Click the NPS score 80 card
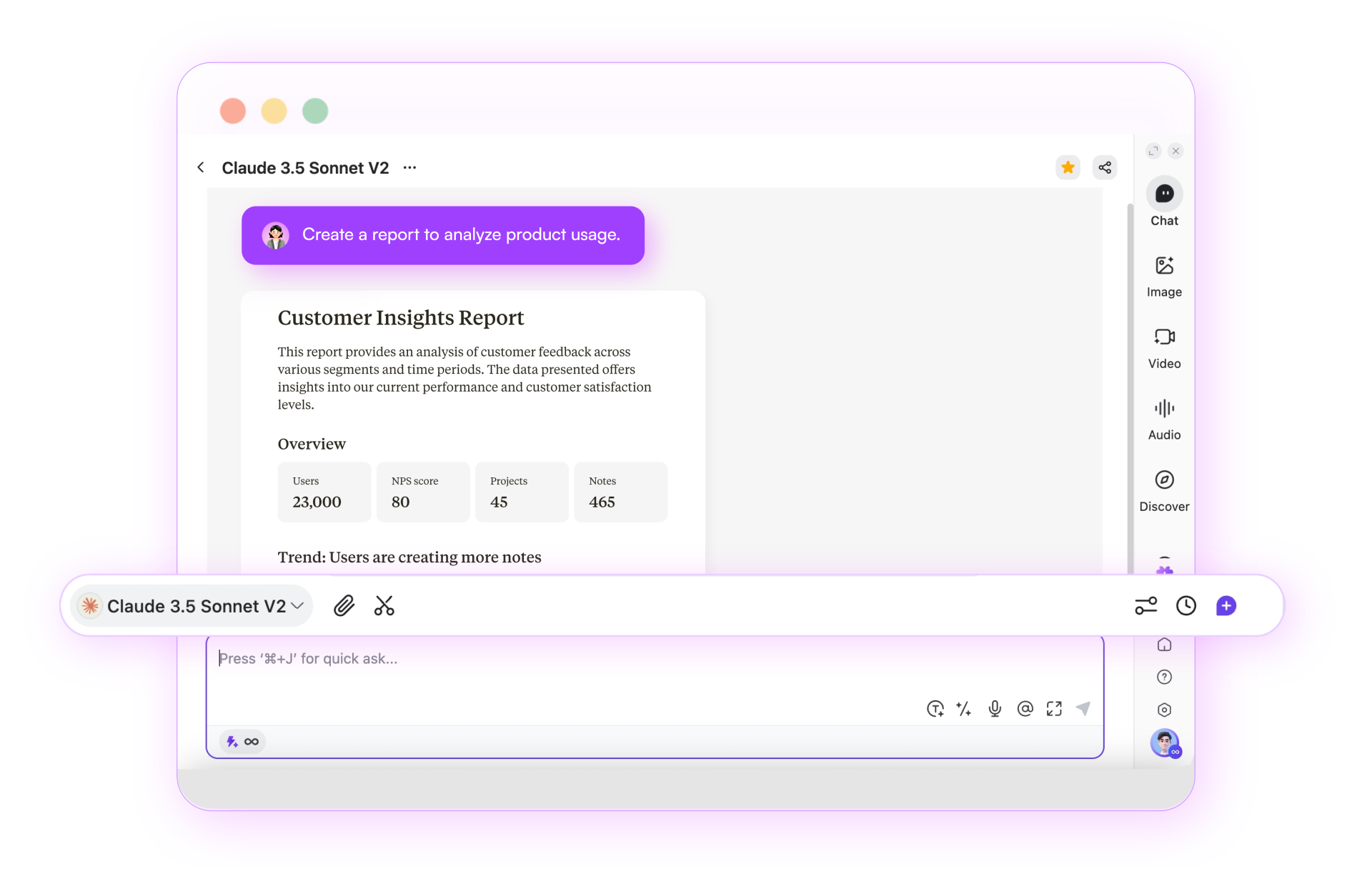 coord(423,492)
